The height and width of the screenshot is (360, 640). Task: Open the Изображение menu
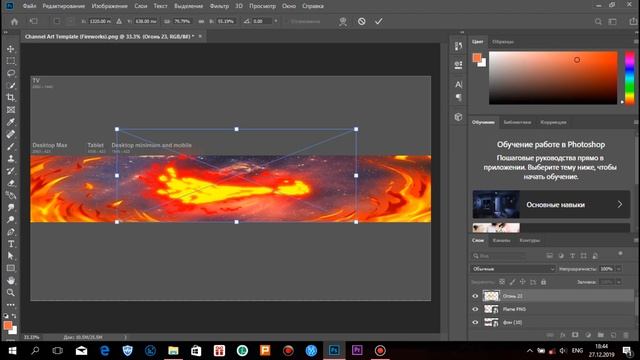click(109, 6)
